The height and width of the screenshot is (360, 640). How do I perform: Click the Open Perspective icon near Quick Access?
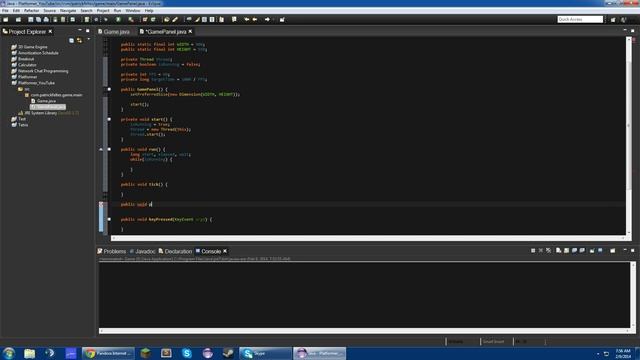pyautogui.click(x=613, y=20)
